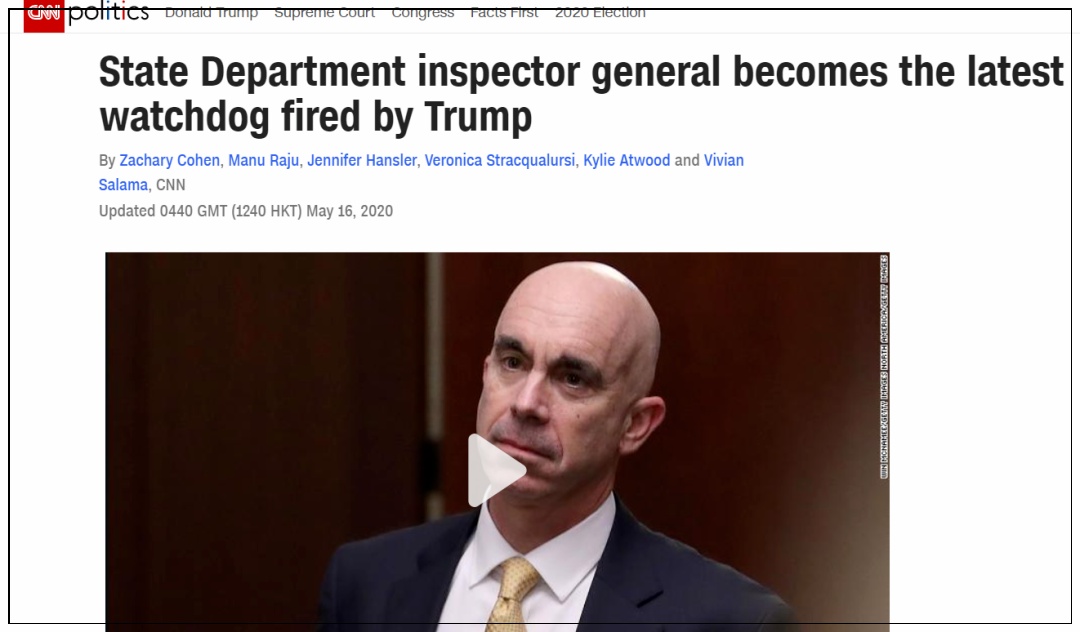Image resolution: width=1080 pixels, height=632 pixels.
Task: Click the 'Salama' name on second byline row
Action: point(123,185)
